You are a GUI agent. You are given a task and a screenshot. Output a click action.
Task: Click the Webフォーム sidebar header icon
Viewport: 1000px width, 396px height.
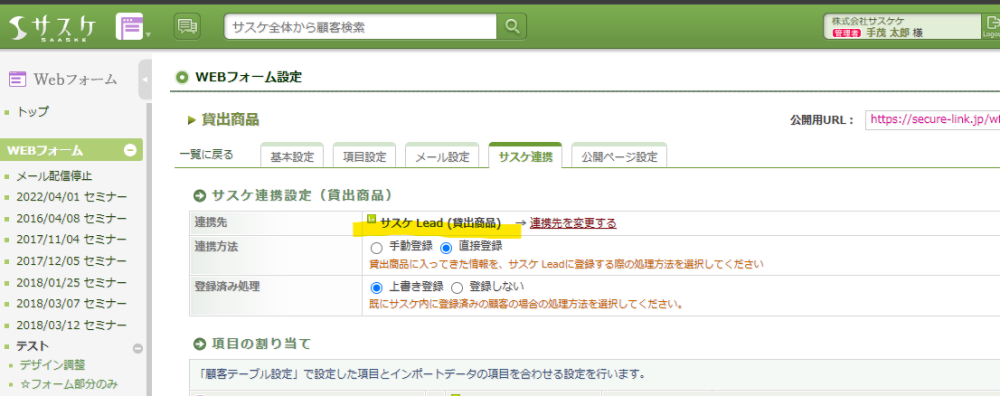18,79
